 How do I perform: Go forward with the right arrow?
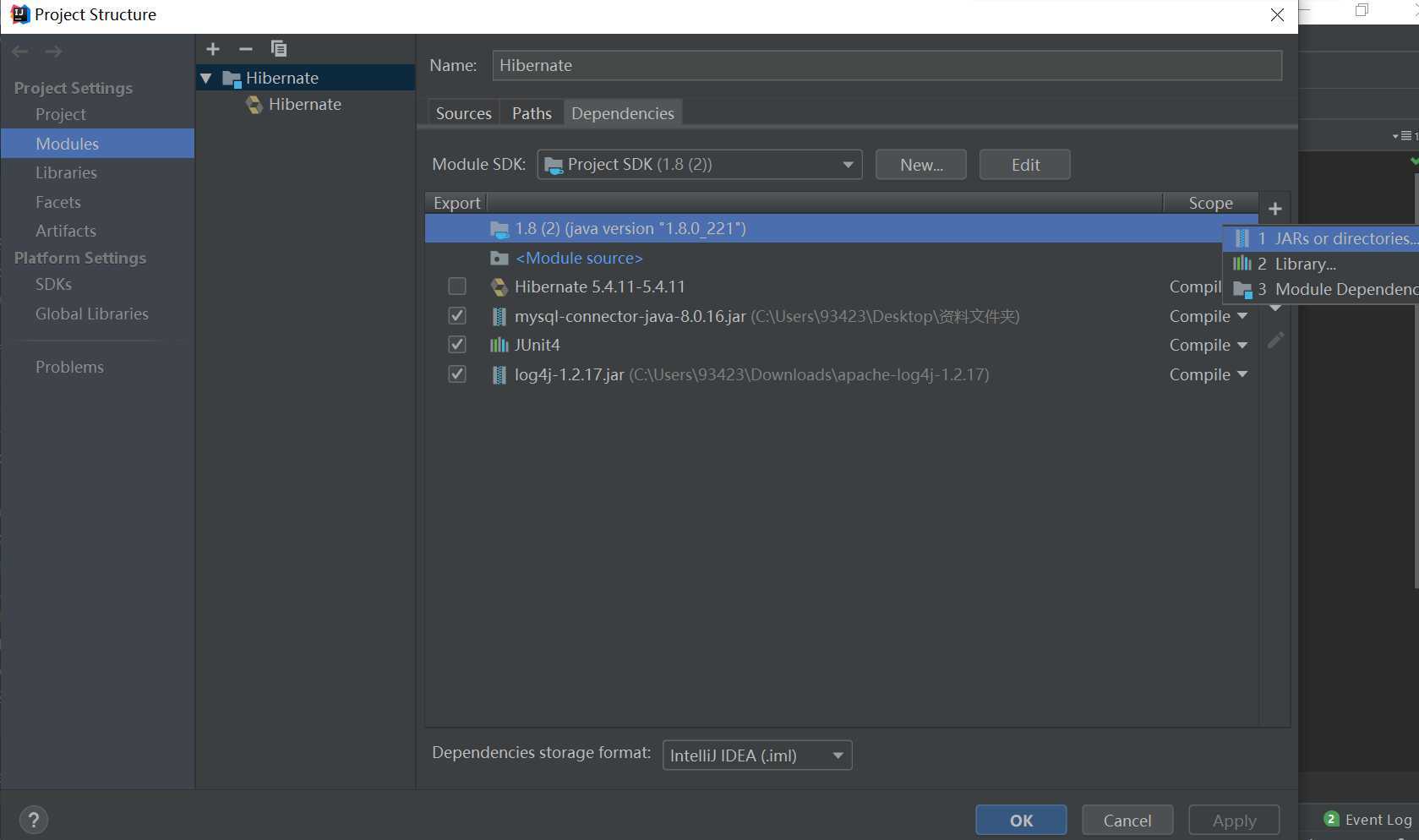(53, 52)
